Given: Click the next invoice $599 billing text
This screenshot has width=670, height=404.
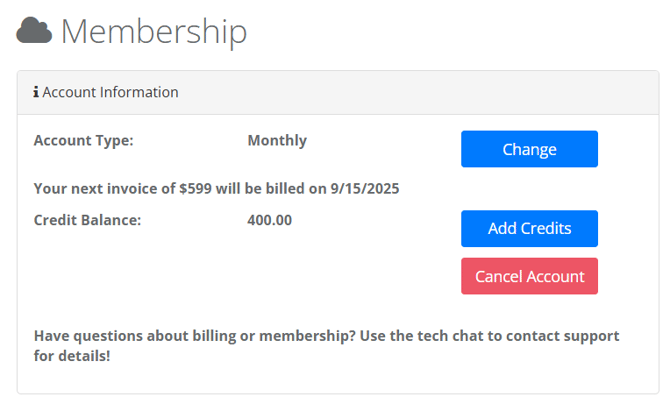Looking at the screenshot, I should (x=216, y=189).
